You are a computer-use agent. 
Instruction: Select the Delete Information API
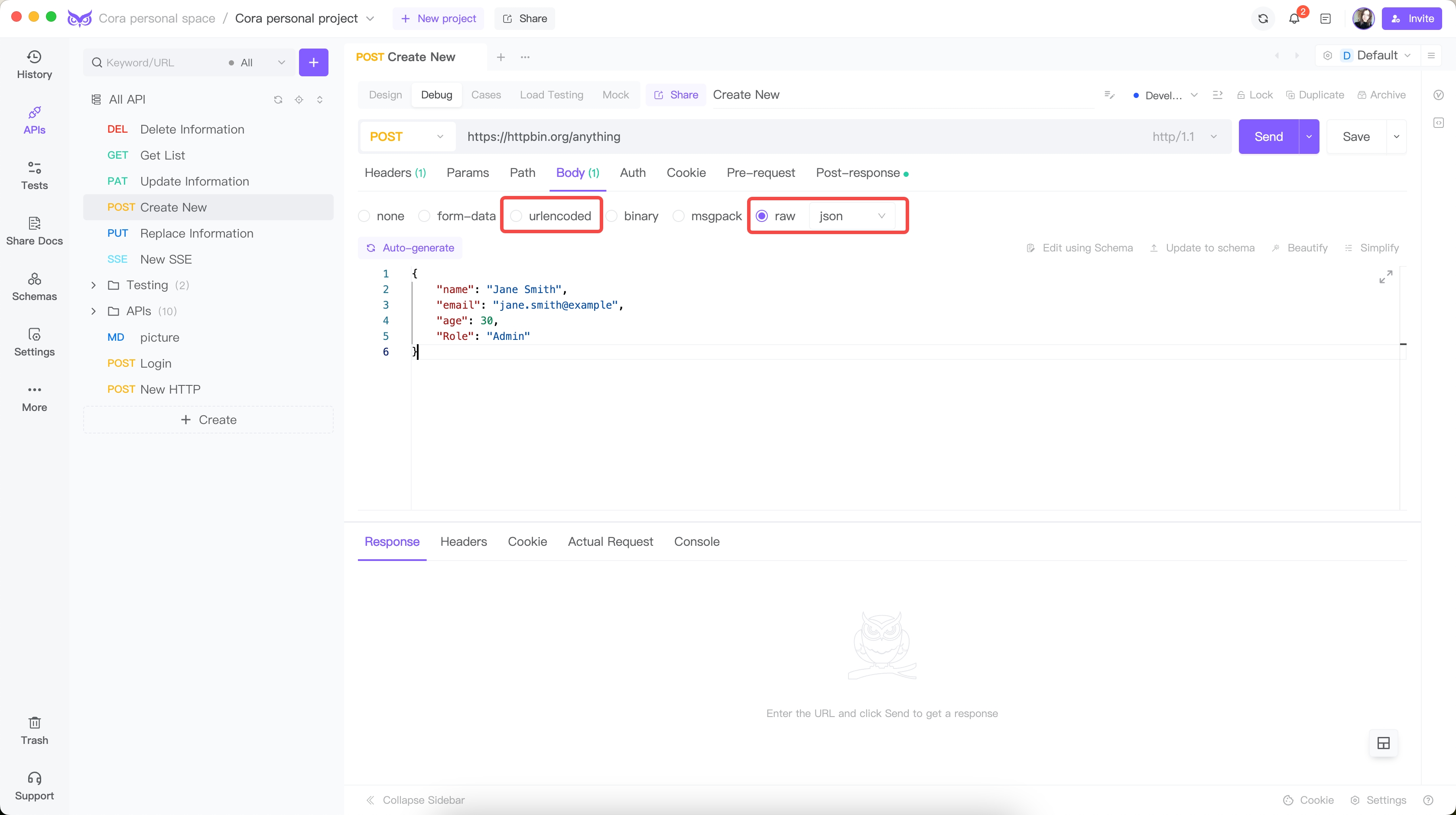click(208, 130)
